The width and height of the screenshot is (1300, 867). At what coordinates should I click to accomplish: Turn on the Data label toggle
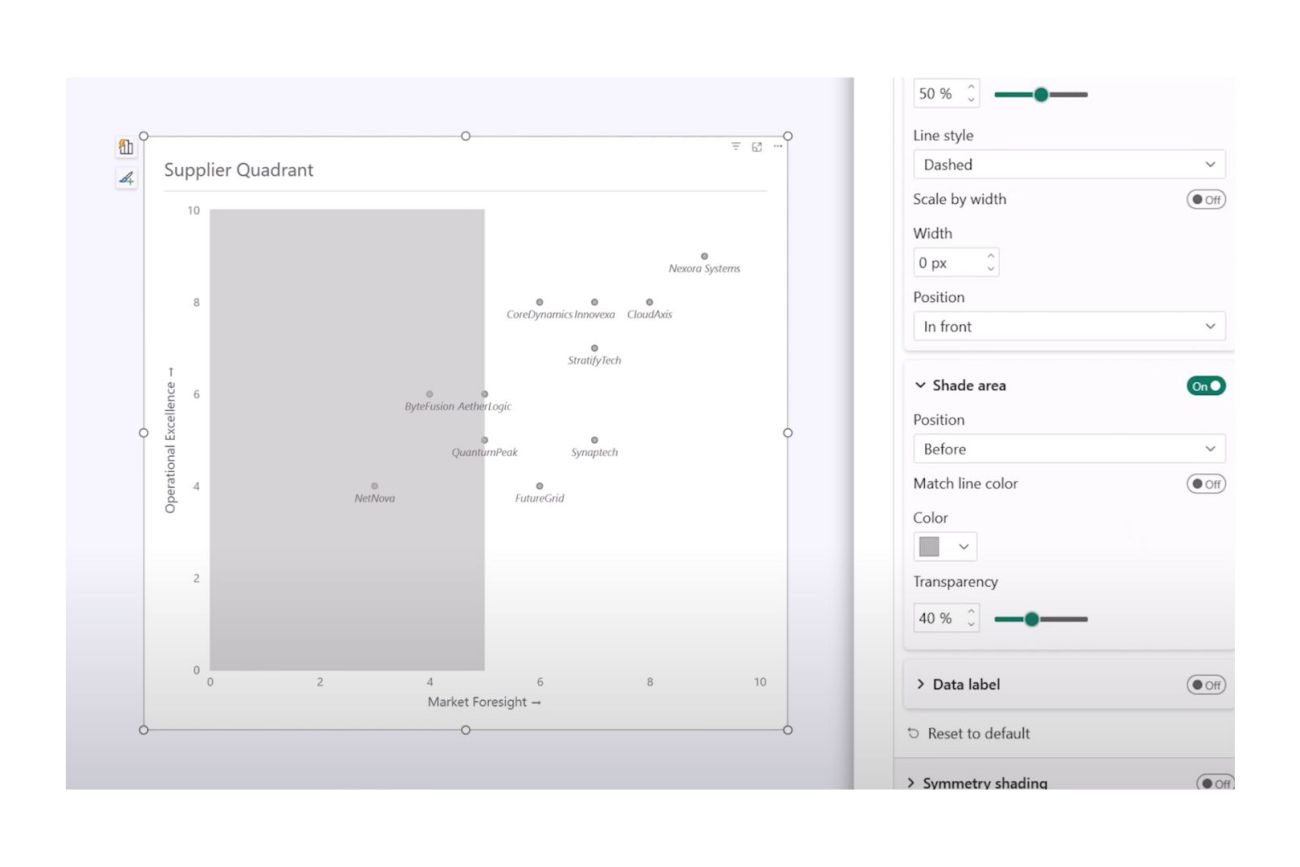coord(1206,685)
